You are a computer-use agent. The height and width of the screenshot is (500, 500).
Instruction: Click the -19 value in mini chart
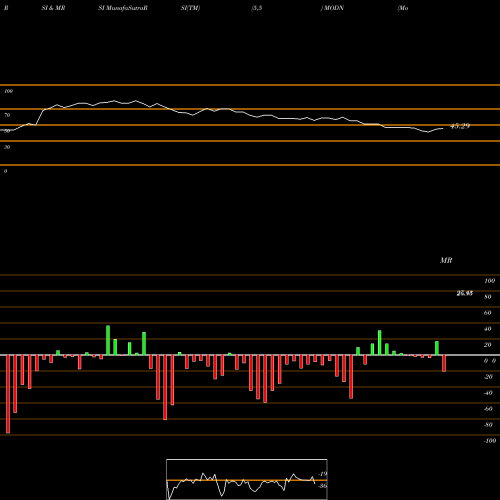coord(323,474)
